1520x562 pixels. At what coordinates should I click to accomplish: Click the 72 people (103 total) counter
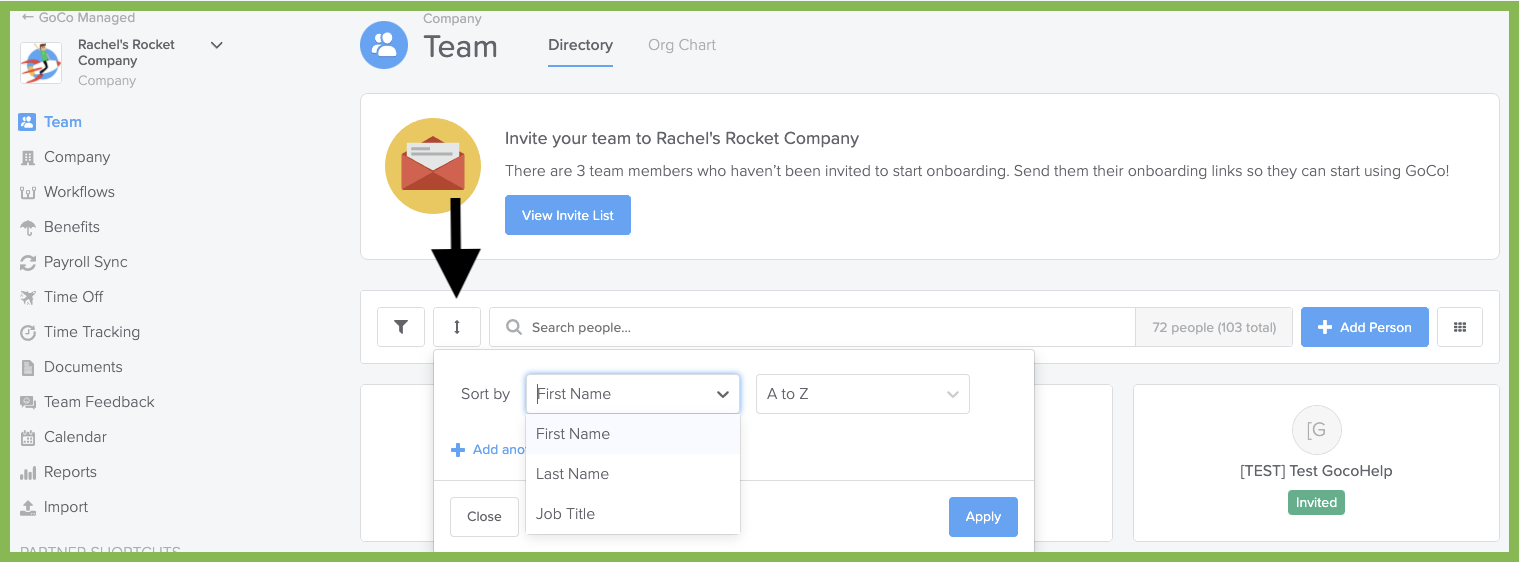(x=1214, y=327)
